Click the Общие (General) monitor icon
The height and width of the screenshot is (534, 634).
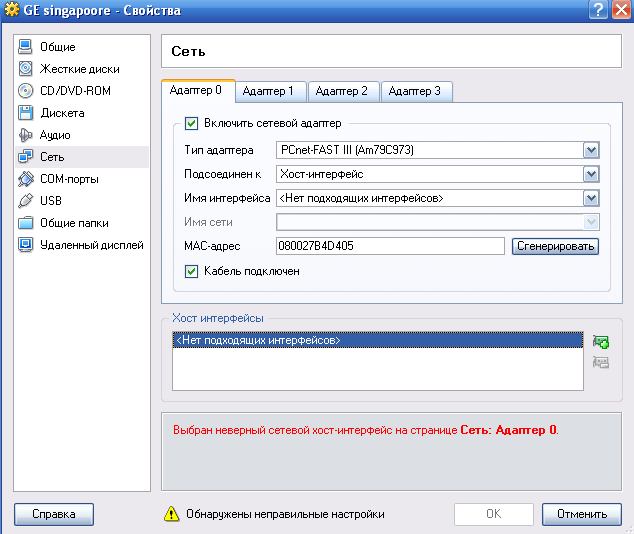(27, 47)
